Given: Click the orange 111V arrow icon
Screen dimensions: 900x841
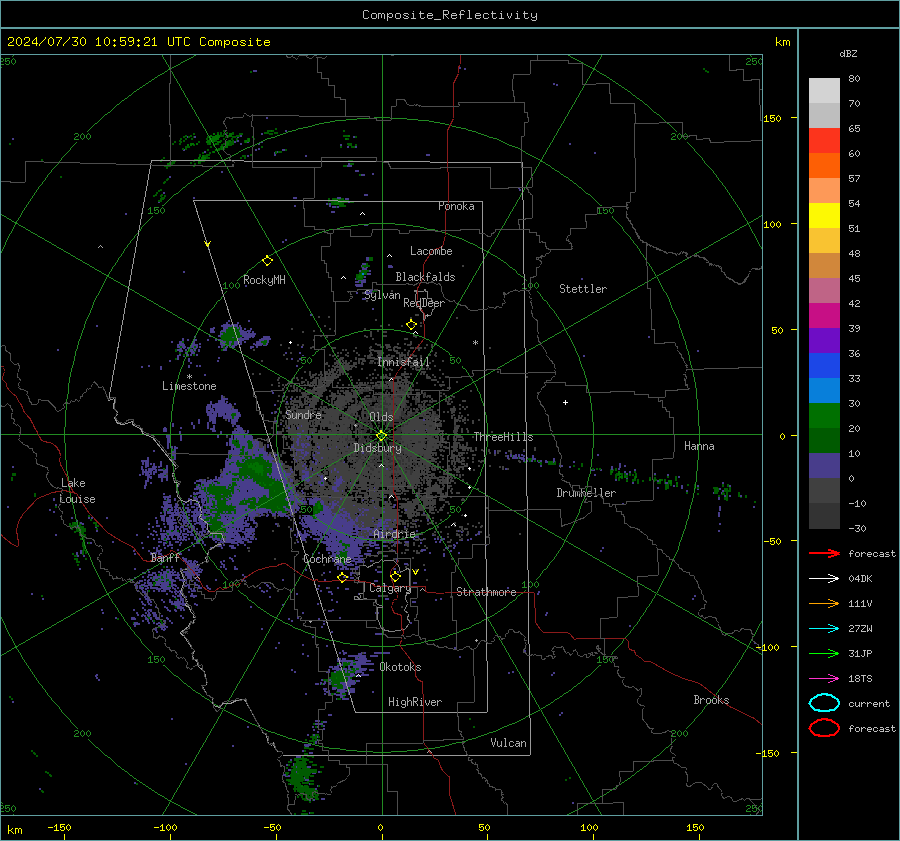Looking at the screenshot, I should 824,603.
